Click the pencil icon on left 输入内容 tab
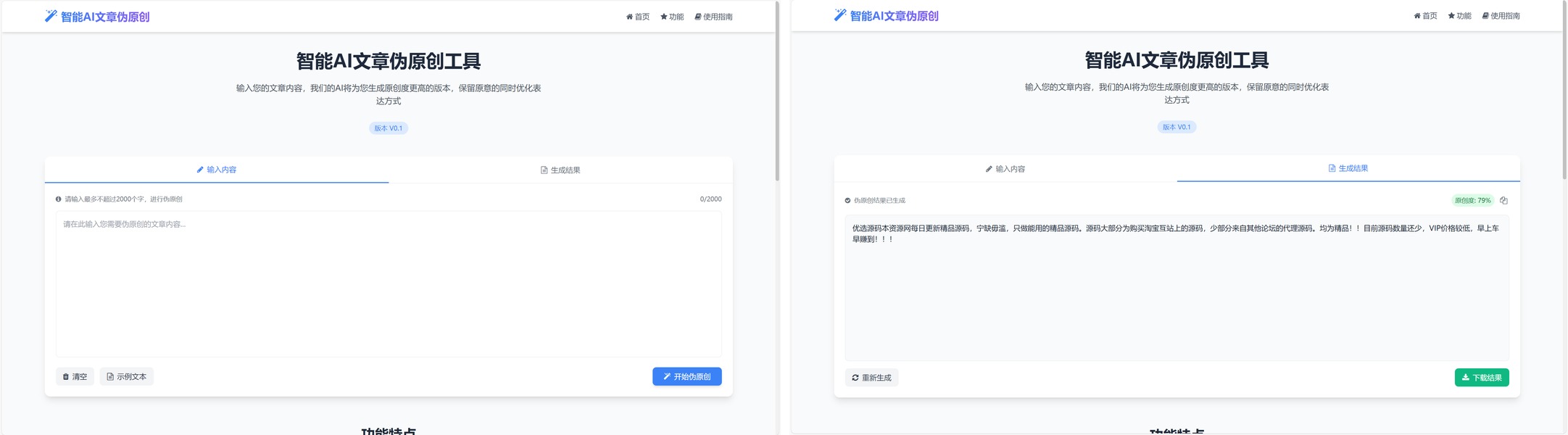Image resolution: width=1568 pixels, height=435 pixels. click(200, 170)
